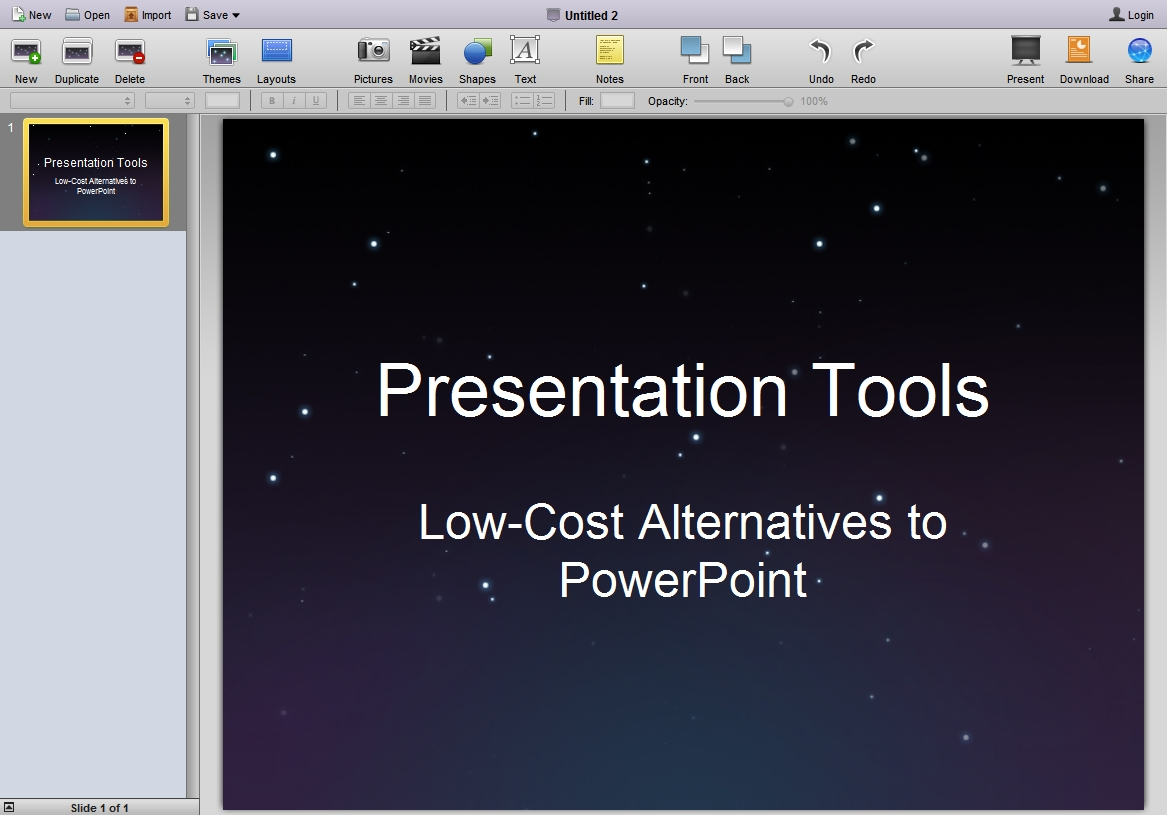Click the text color swatch box
The width and height of the screenshot is (1167, 815).
point(223,100)
